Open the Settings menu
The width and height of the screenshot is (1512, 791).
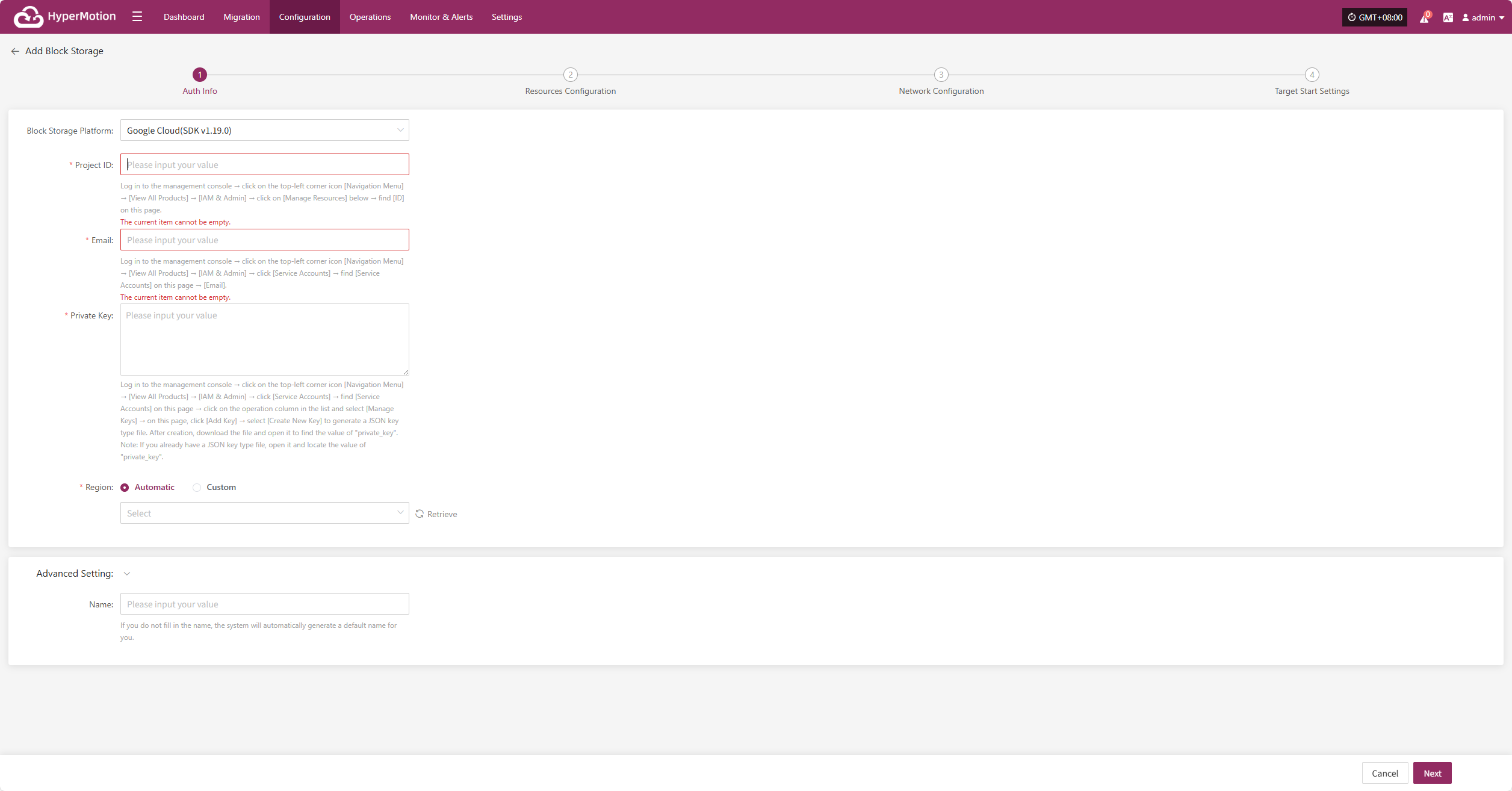tap(507, 17)
